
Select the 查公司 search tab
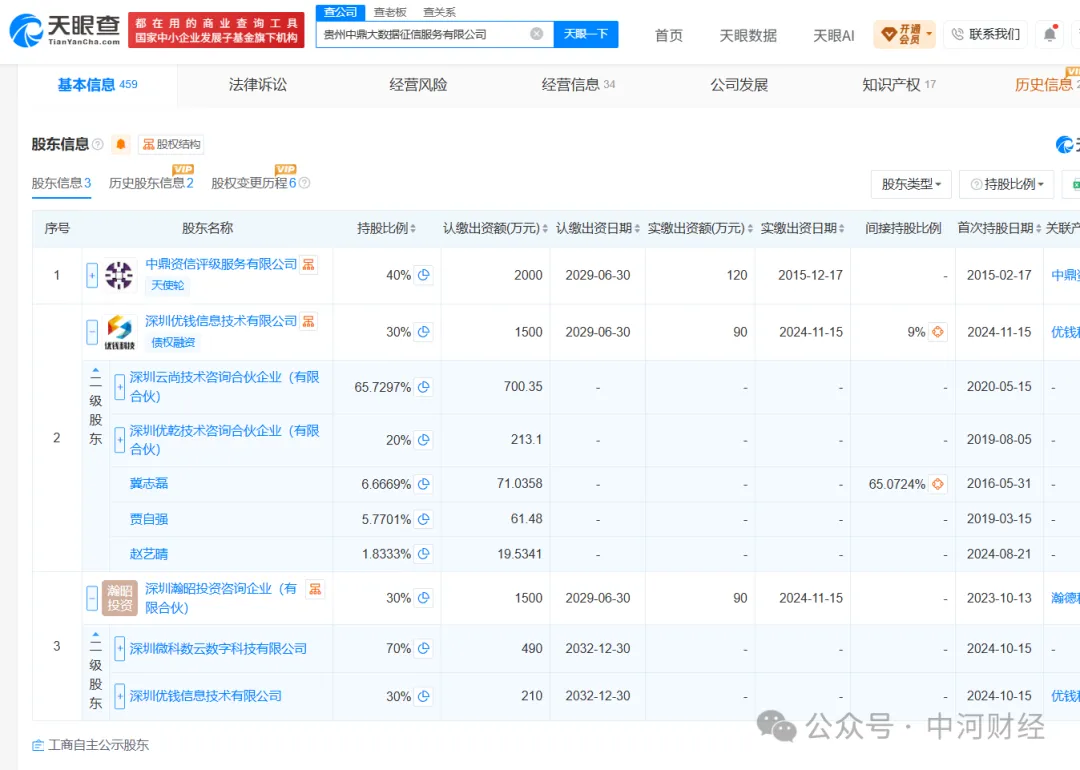(x=340, y=12)
